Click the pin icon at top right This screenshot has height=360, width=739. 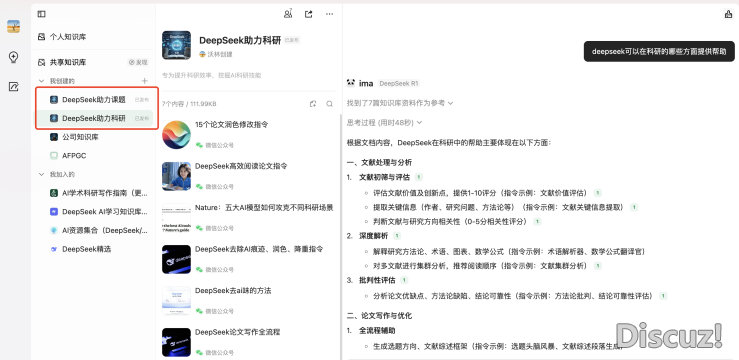pos(728,14)
